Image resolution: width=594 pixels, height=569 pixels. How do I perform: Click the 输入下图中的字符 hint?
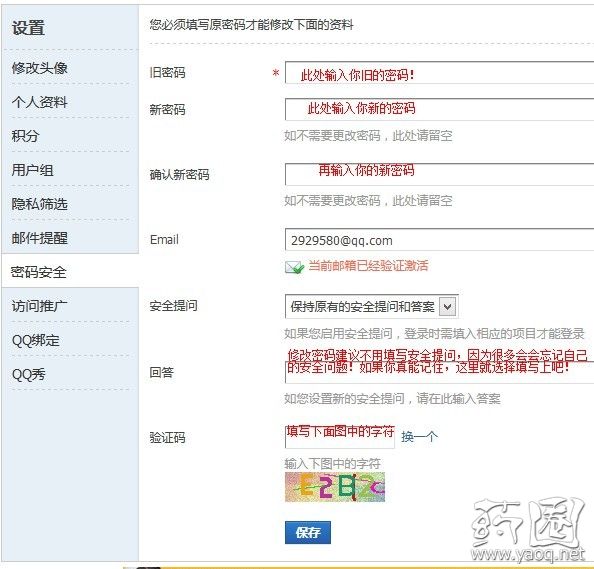[x=333, y=463]
